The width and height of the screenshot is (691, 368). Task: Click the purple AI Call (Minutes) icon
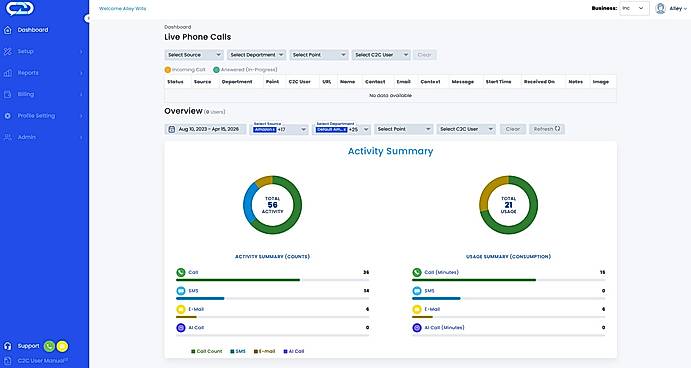coord(417,328)
